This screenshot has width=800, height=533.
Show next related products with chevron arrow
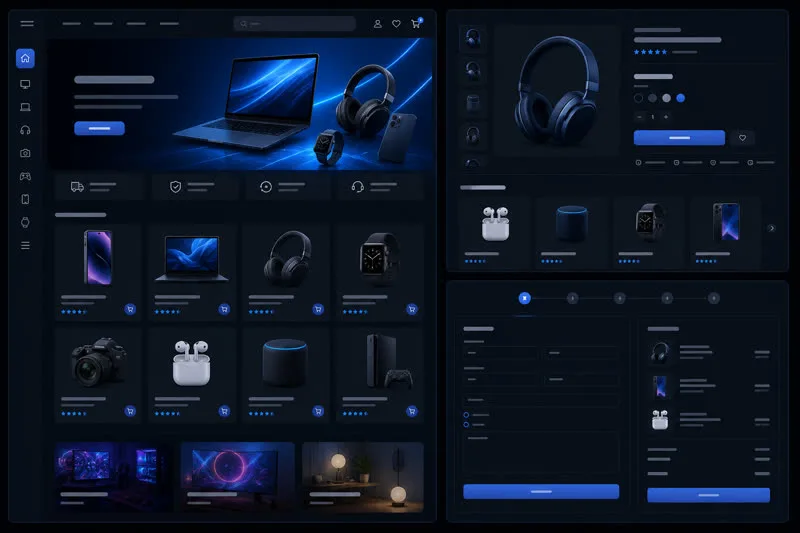click(x=771, y=228)
